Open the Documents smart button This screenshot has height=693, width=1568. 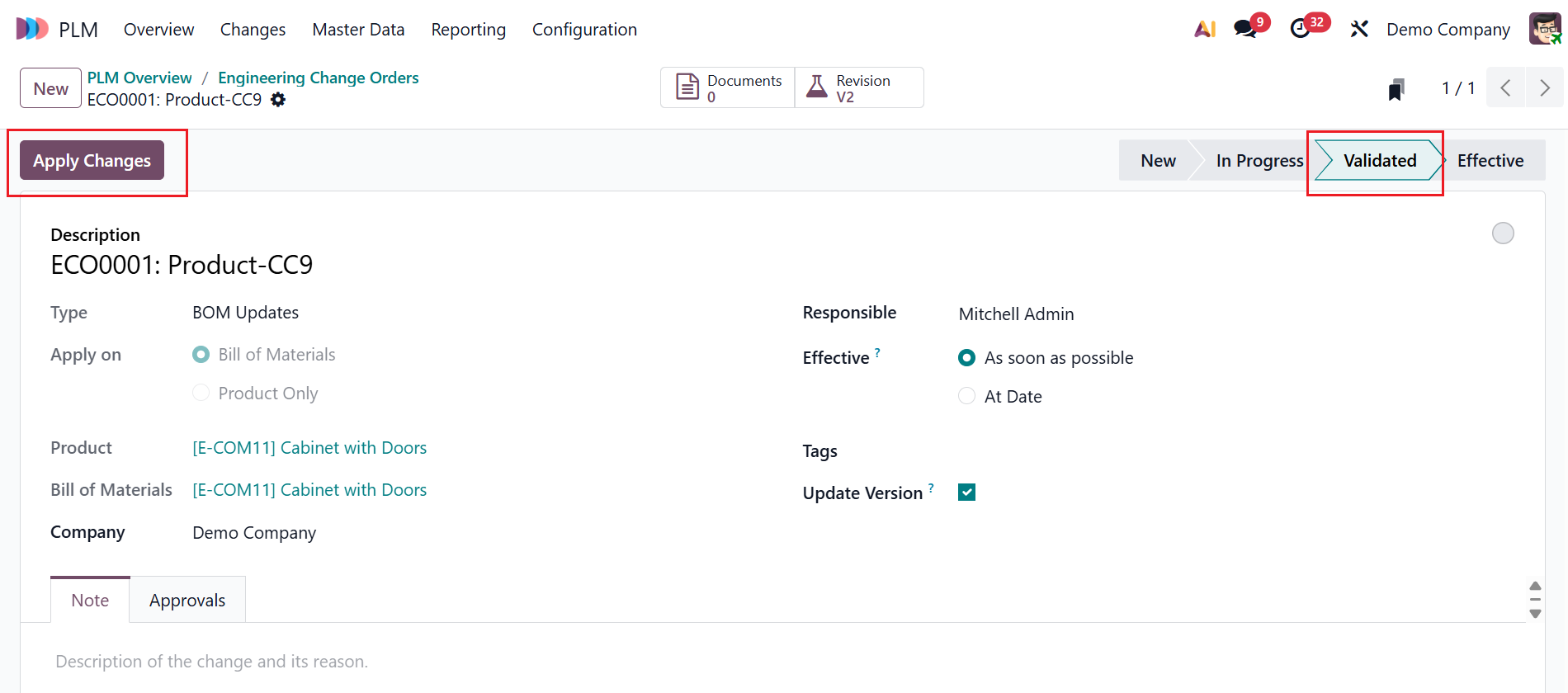[728, 87]
